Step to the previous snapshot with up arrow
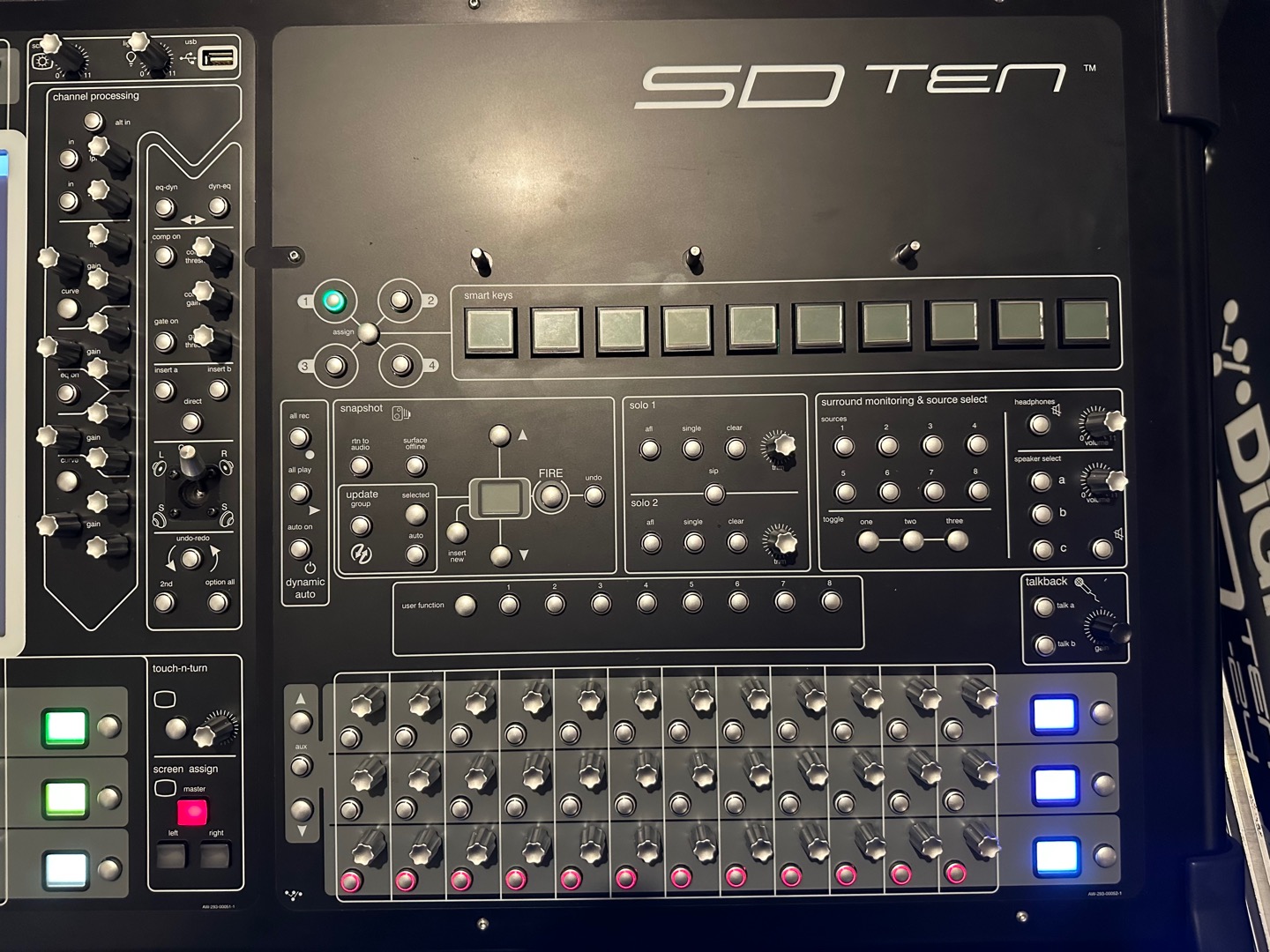1270x952 pixels. coord(499,435)
